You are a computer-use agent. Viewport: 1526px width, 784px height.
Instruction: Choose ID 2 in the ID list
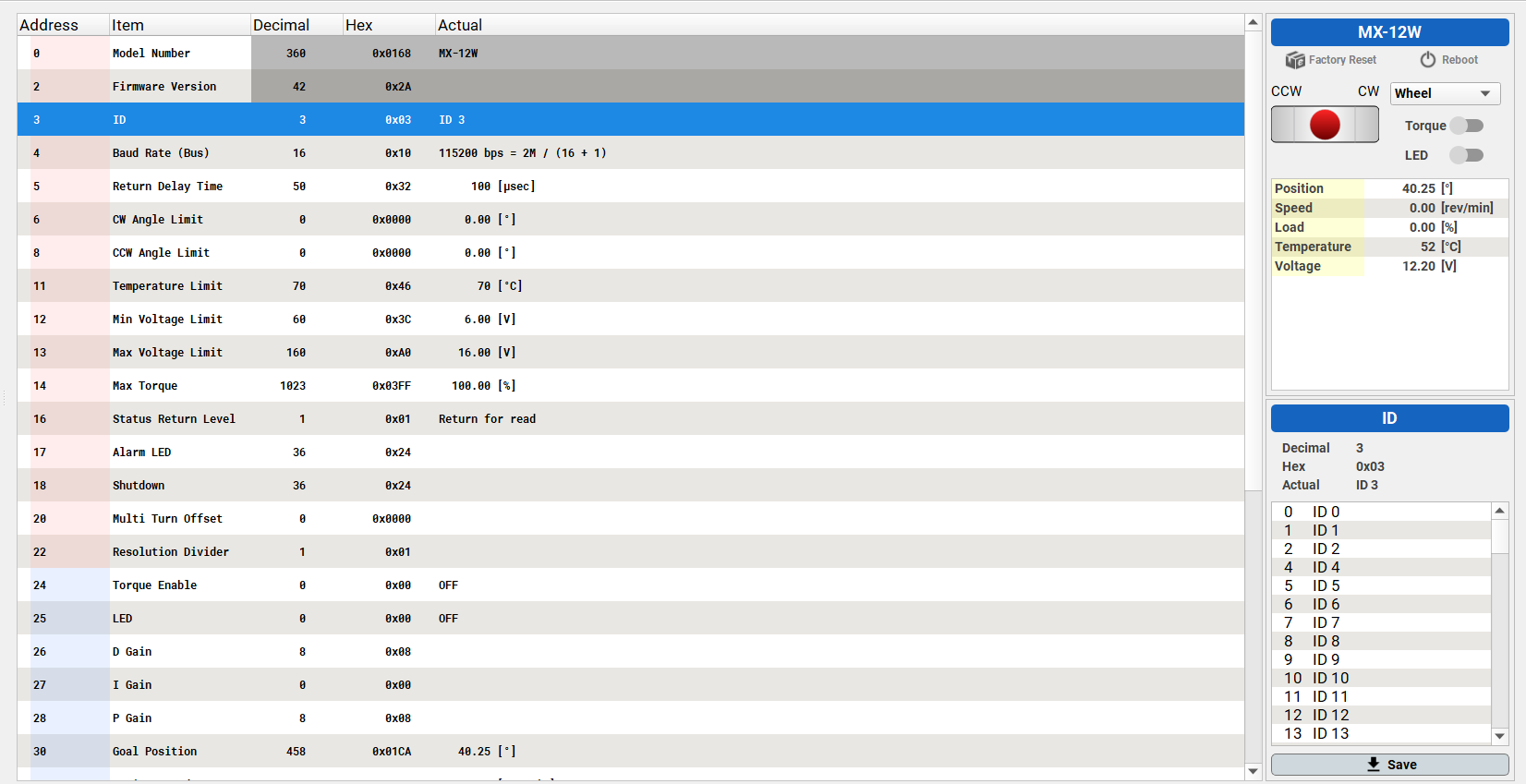1382,549
